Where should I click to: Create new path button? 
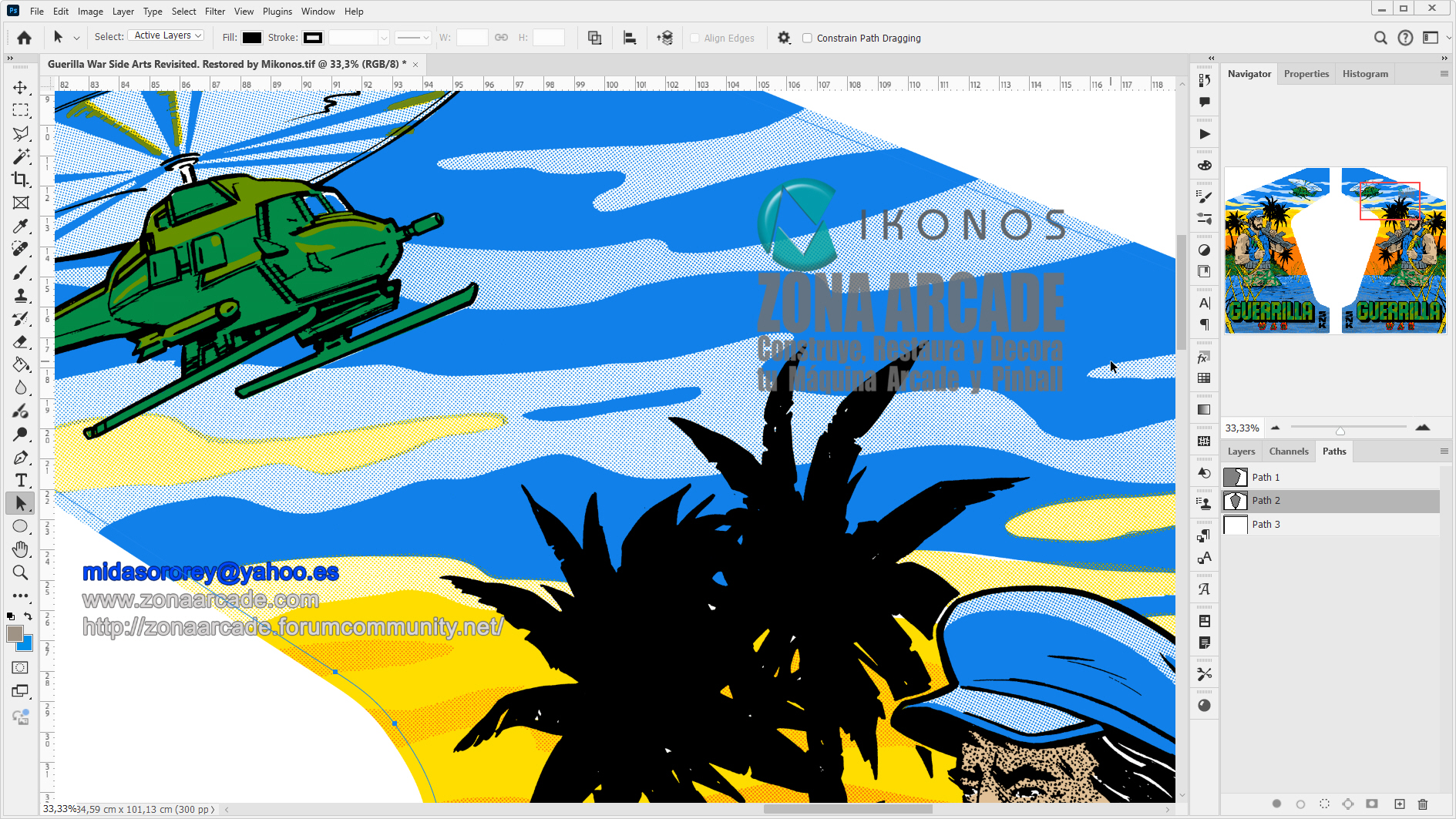click(x=1400, y=804)
